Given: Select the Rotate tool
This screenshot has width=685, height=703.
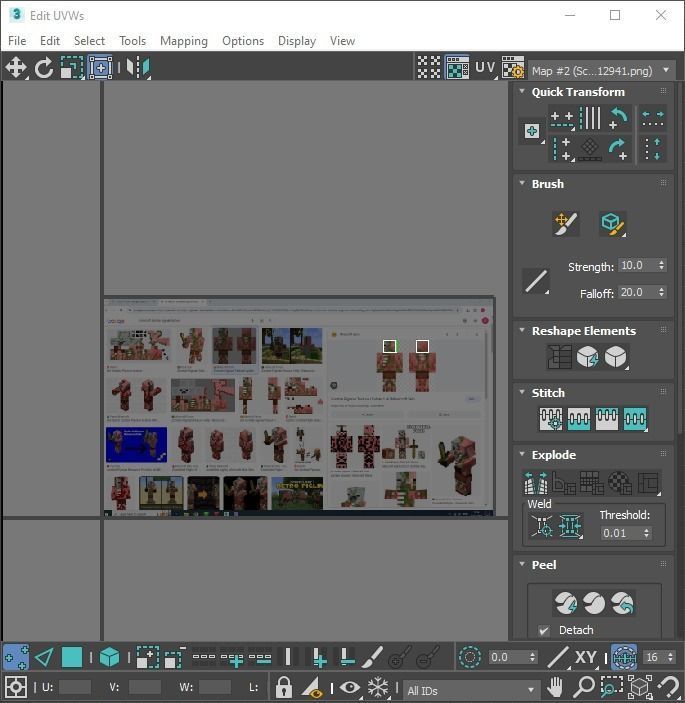Looking at the screenshot, I should [44, 68].
